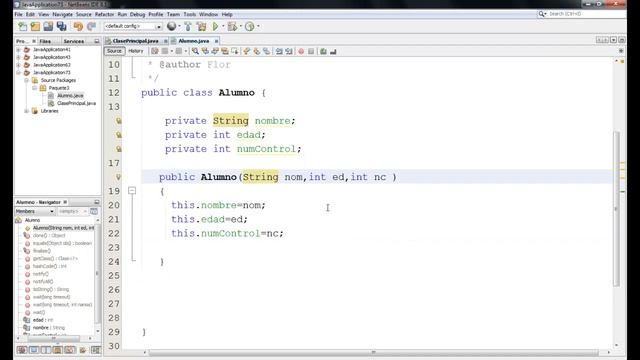Open the File menu
Screen dimensions: 640x360
tap(19, 14)
